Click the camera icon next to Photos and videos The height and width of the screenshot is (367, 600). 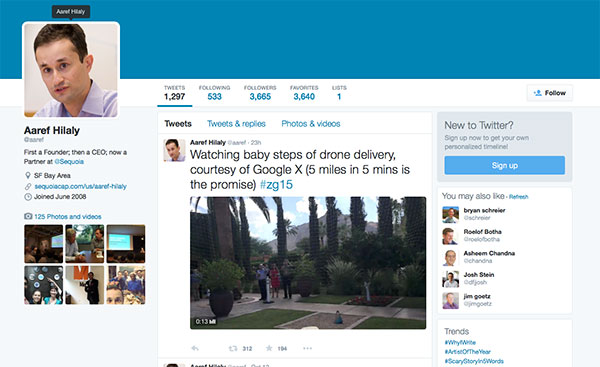click(x=28, y=217)
